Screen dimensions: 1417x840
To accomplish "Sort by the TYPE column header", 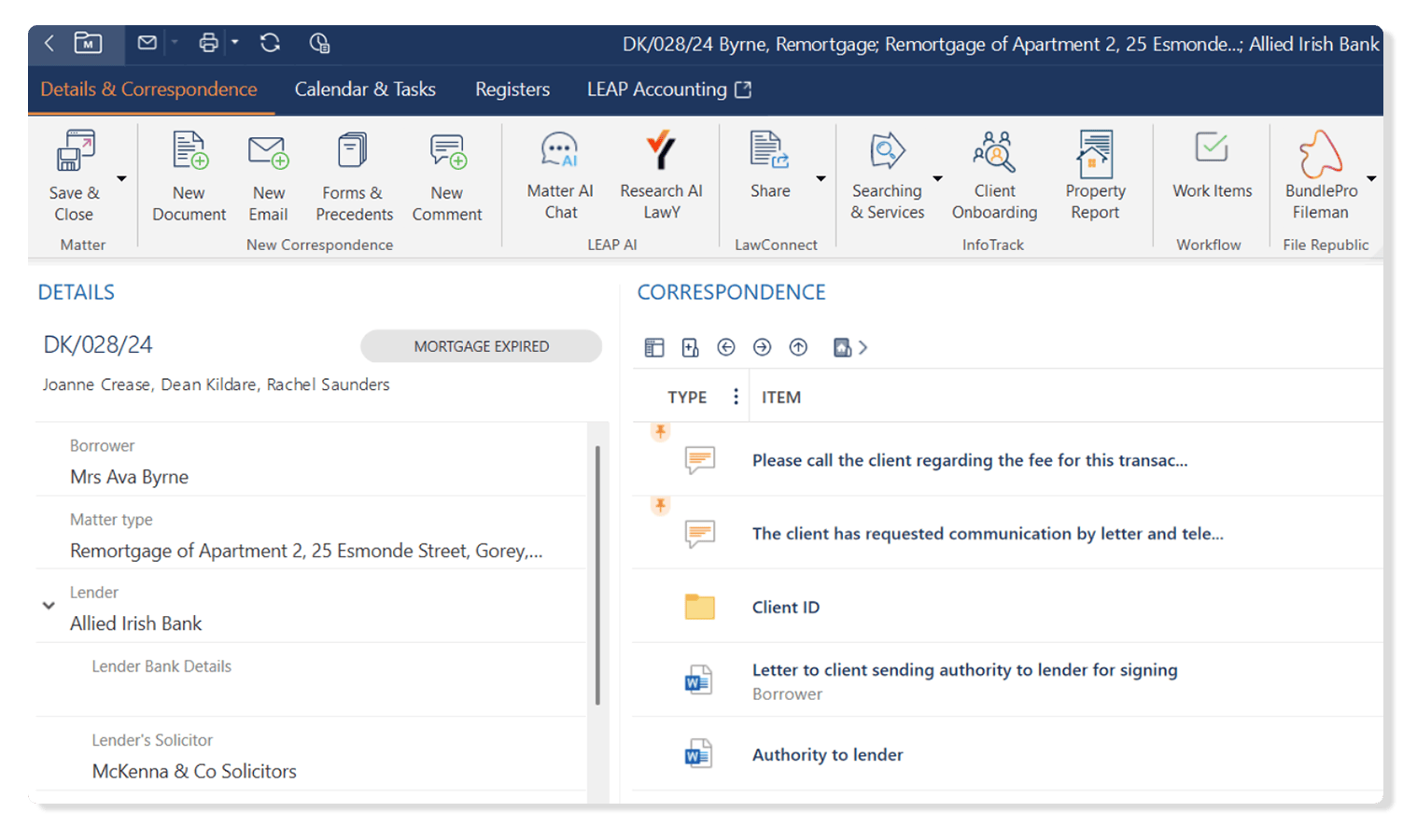I will pyautogui.click(x=687, y=398).
